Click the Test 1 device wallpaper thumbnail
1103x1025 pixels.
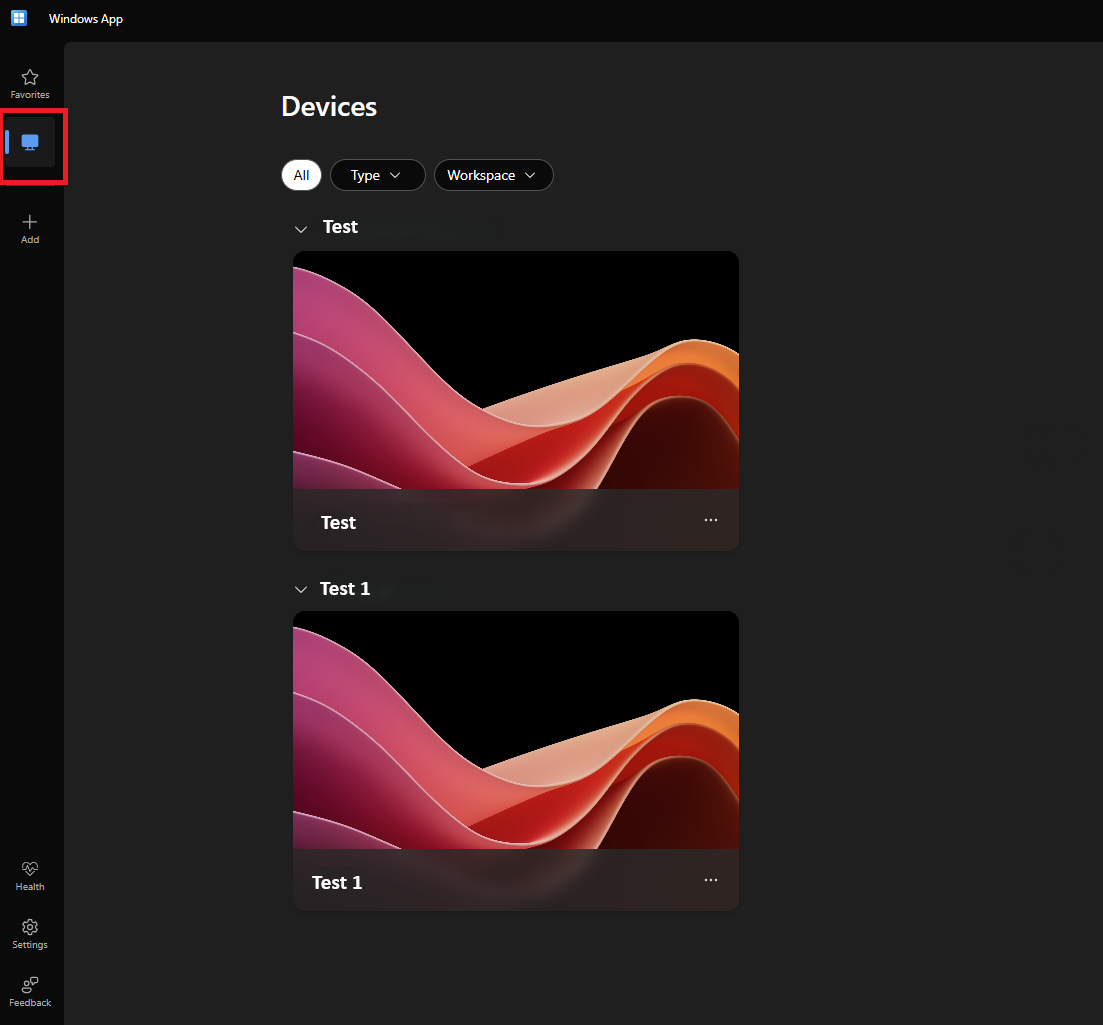(515, 730)
